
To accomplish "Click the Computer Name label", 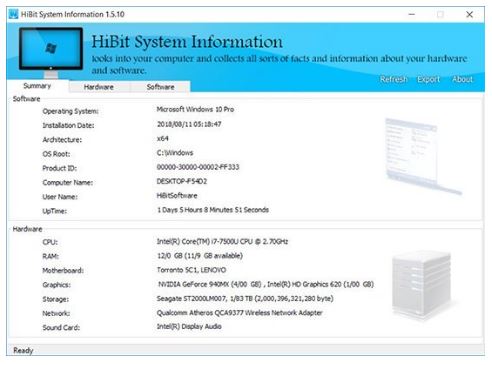I will click(68, 183).
